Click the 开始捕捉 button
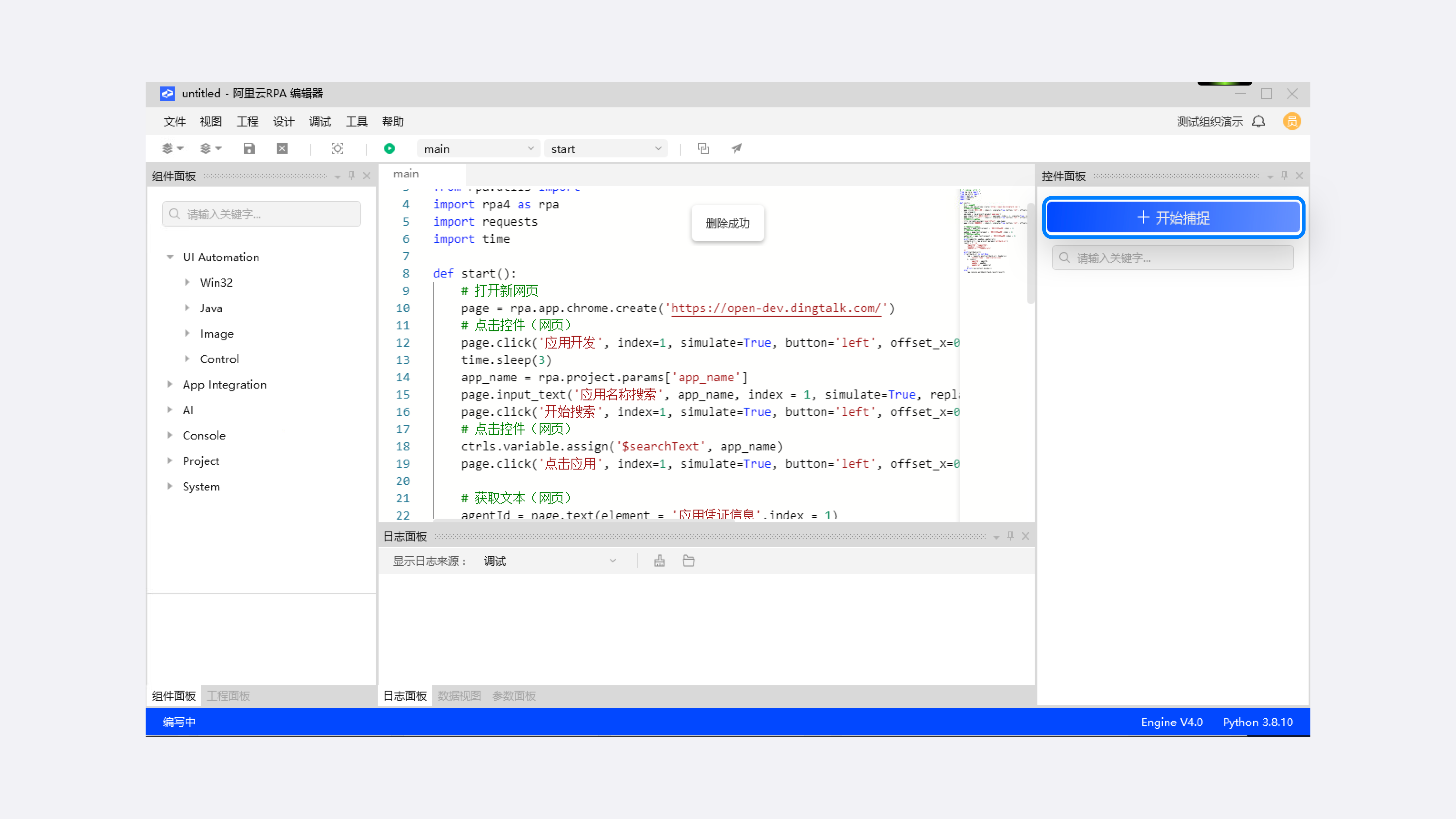The height and width of the screenshot is (819, 1456). [x=1173, y=217]
